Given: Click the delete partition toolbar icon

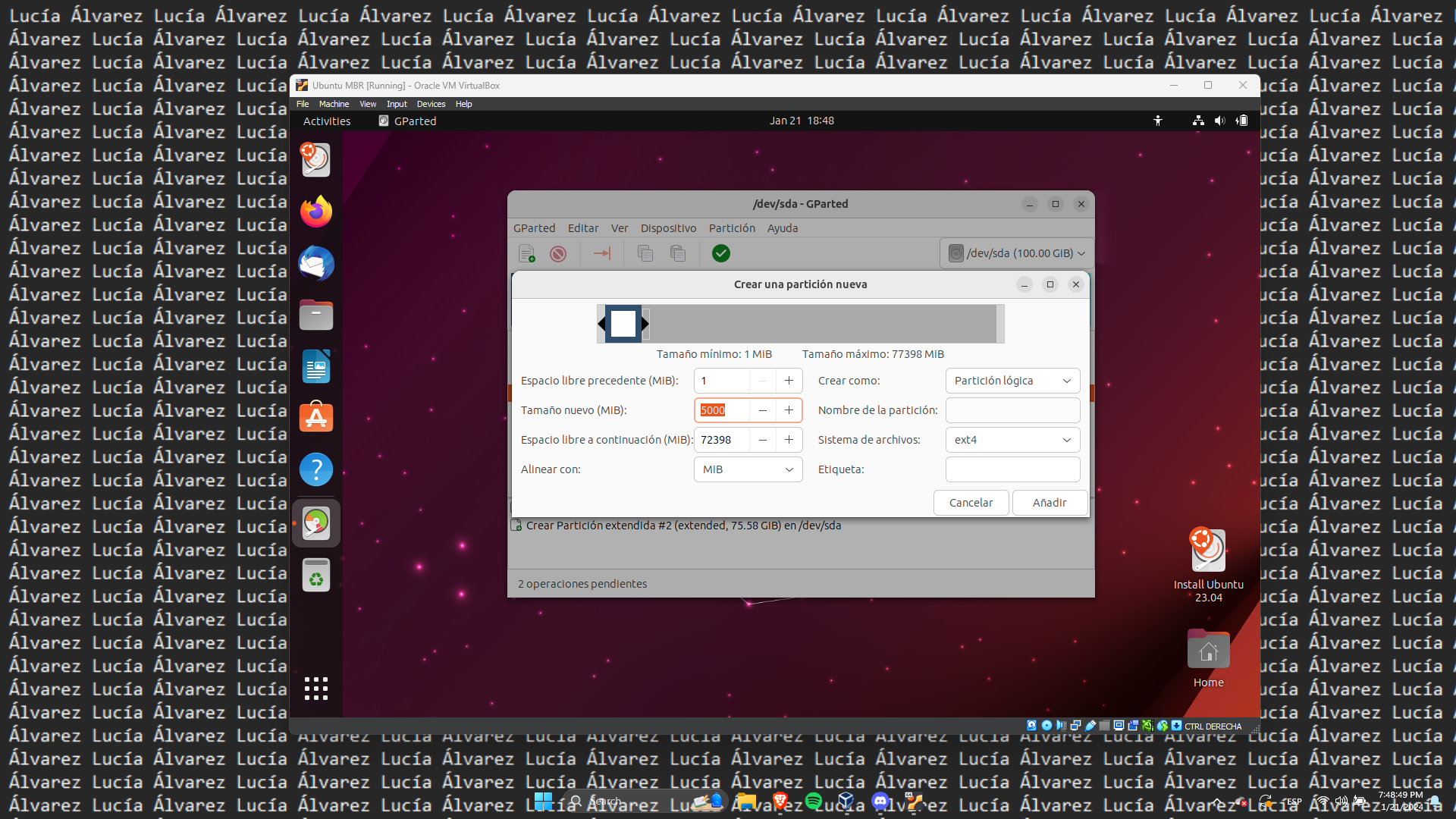Looking at the screenshot, I should 558,253.
